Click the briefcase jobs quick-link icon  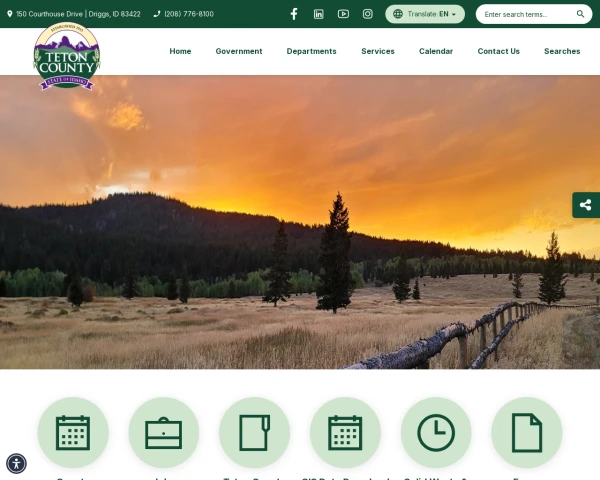coord(164,433)
